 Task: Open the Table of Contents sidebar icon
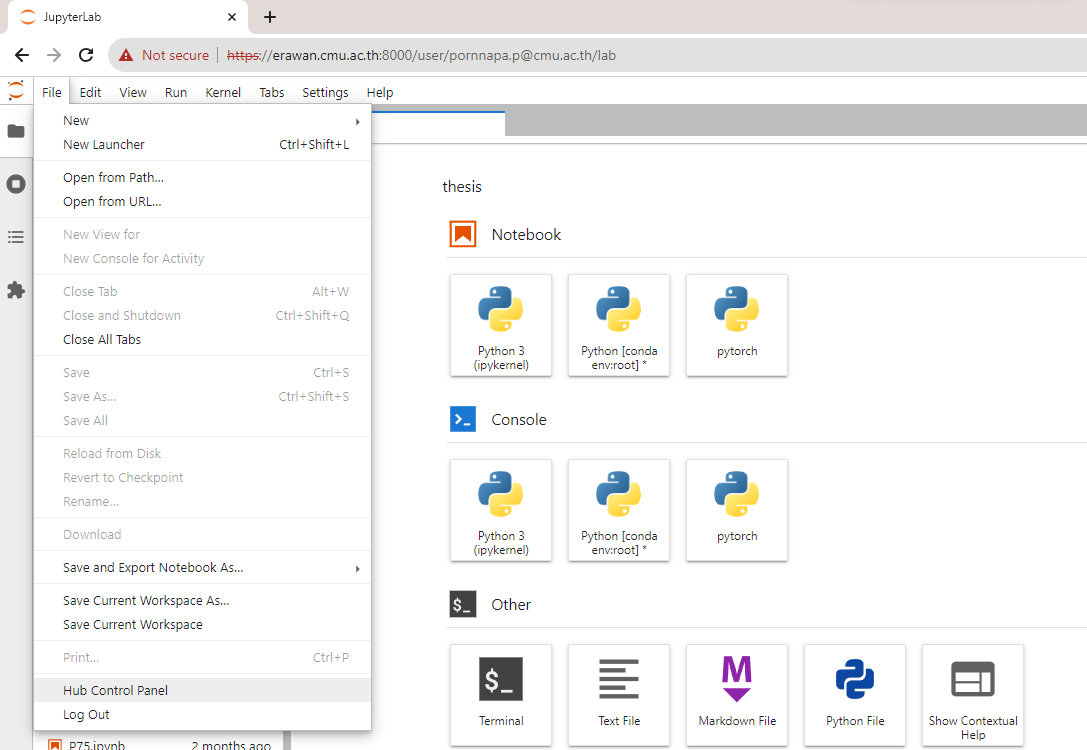pyautogui.click(x=16, y=237)
